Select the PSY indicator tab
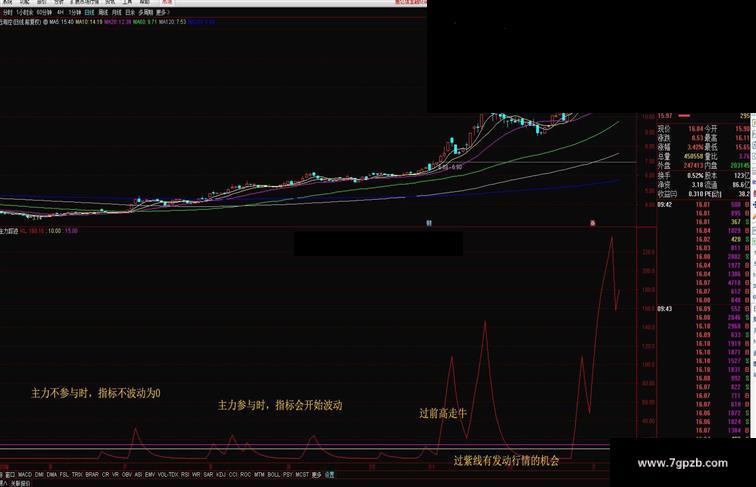Screen dimensions: 756x487 [x=288, y=475]
